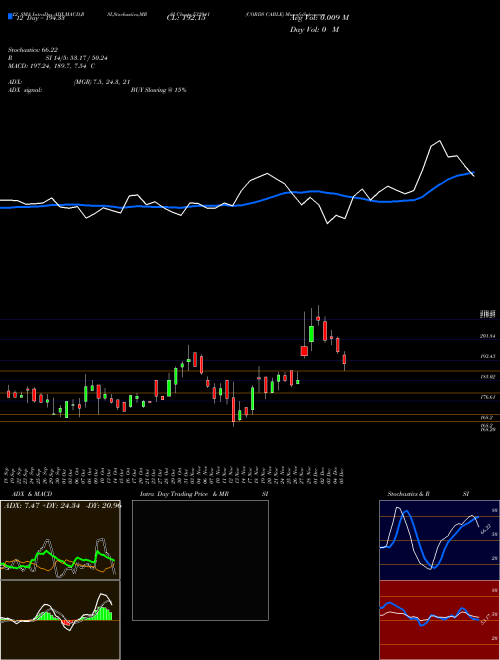Viewport: 500px width, 660px height.
Task: Click the 'Intra Day Trading Price & MR' title
Action: (184, 494)
